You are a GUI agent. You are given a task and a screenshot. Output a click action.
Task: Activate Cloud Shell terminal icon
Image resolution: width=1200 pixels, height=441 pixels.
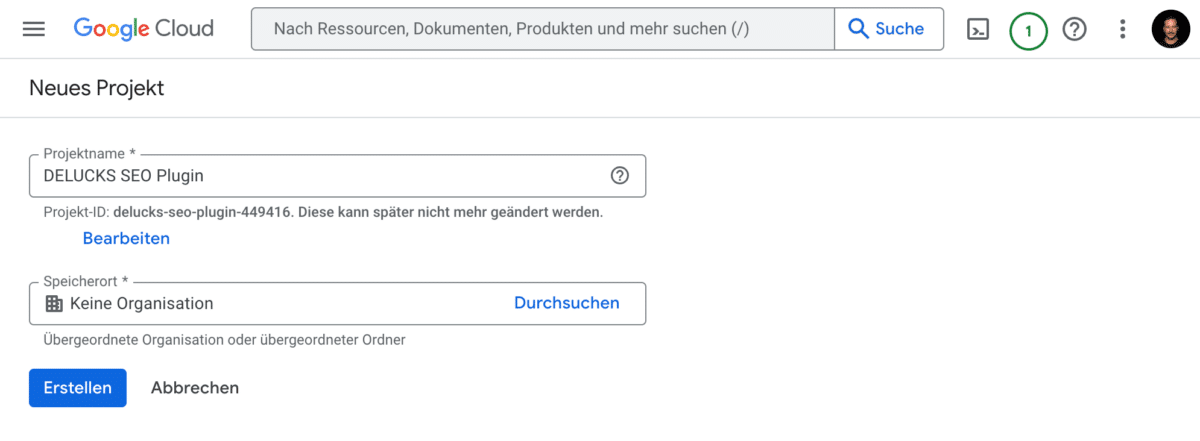pos(978,30)
